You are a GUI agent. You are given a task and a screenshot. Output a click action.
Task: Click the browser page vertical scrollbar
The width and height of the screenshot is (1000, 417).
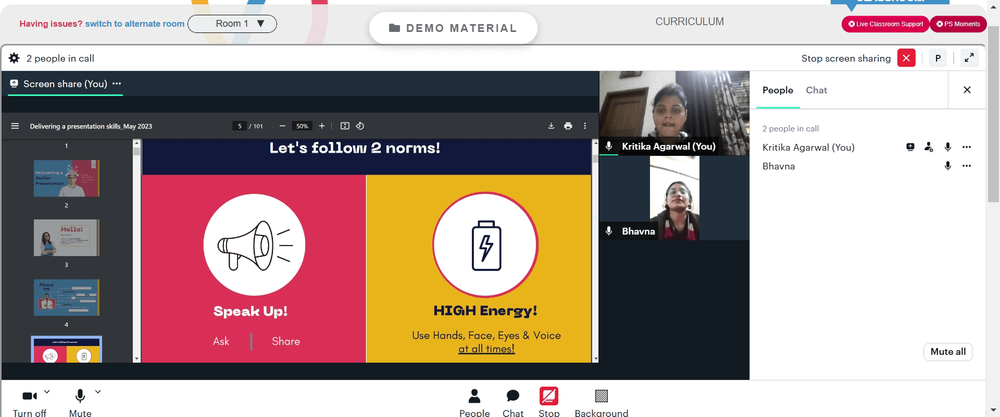[994, 115]
